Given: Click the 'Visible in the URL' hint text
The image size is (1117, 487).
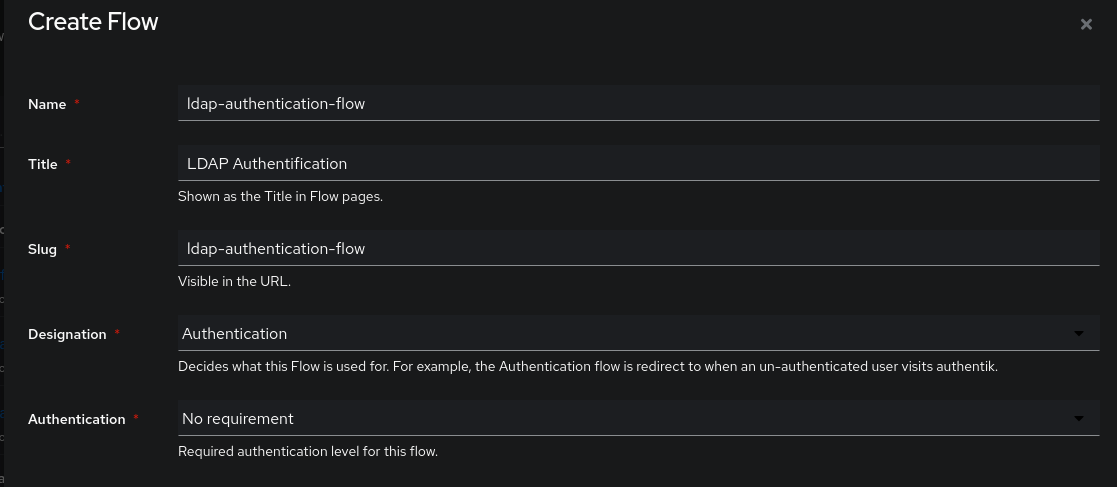Looking at the screenshot, I should pyautogui.click(x=234, y=281).
